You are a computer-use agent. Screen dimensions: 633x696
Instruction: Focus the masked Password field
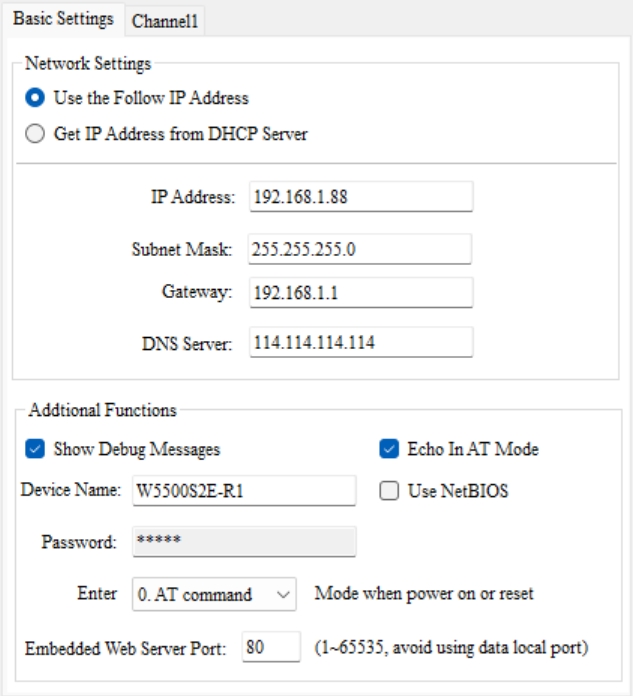243,542
